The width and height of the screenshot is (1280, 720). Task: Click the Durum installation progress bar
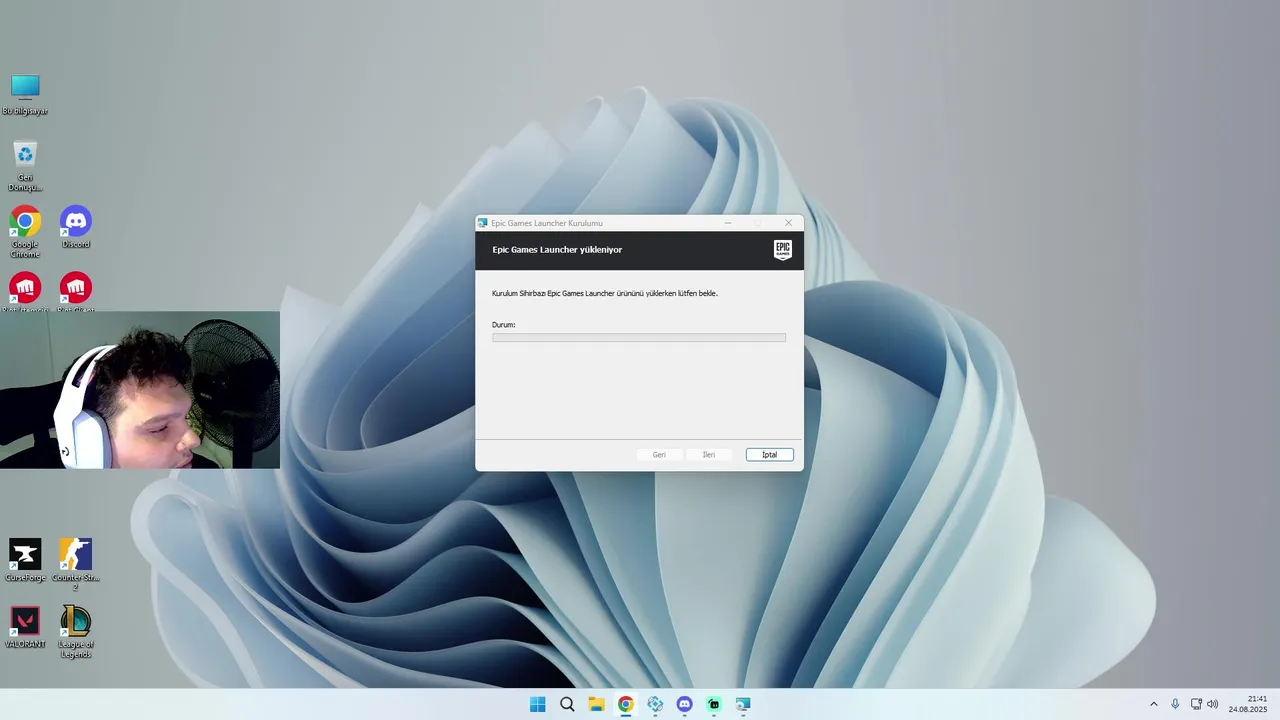click(639, 338)
